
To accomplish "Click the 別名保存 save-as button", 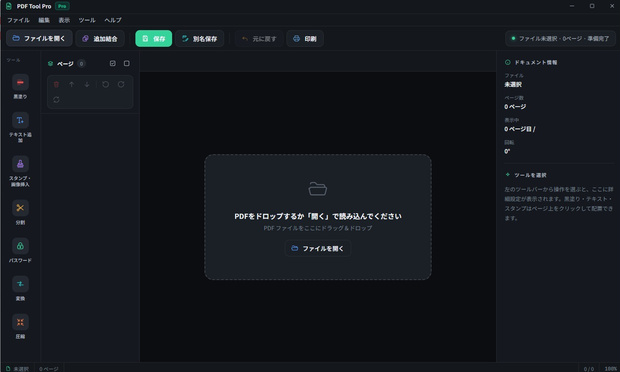I will (200, 39).
